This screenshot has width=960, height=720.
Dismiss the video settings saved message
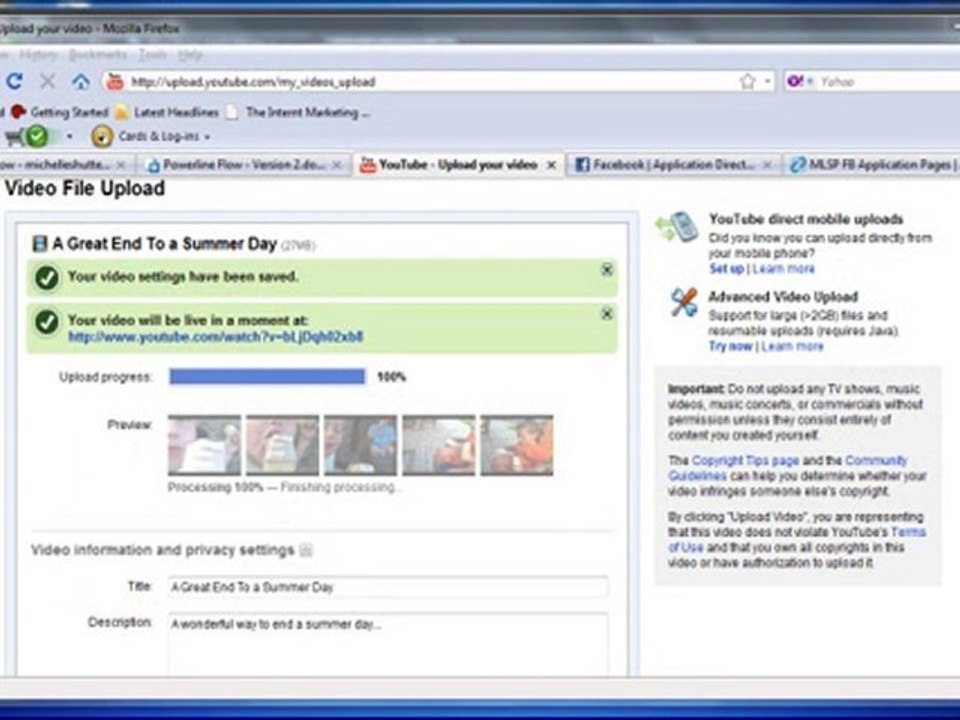[606, 269]
